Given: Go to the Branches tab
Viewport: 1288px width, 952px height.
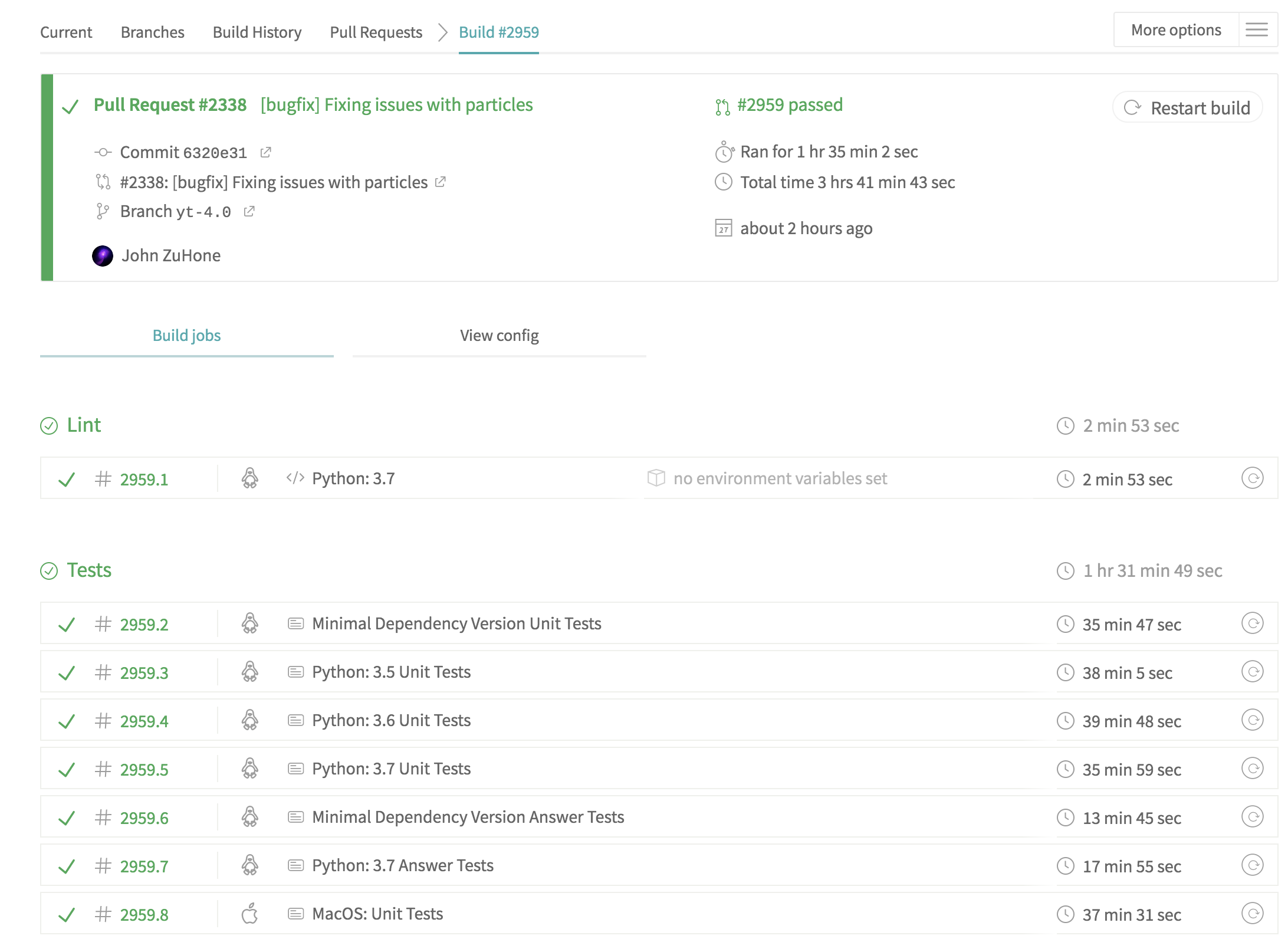Looking at the screenshot, I should (x=152, y=32).
